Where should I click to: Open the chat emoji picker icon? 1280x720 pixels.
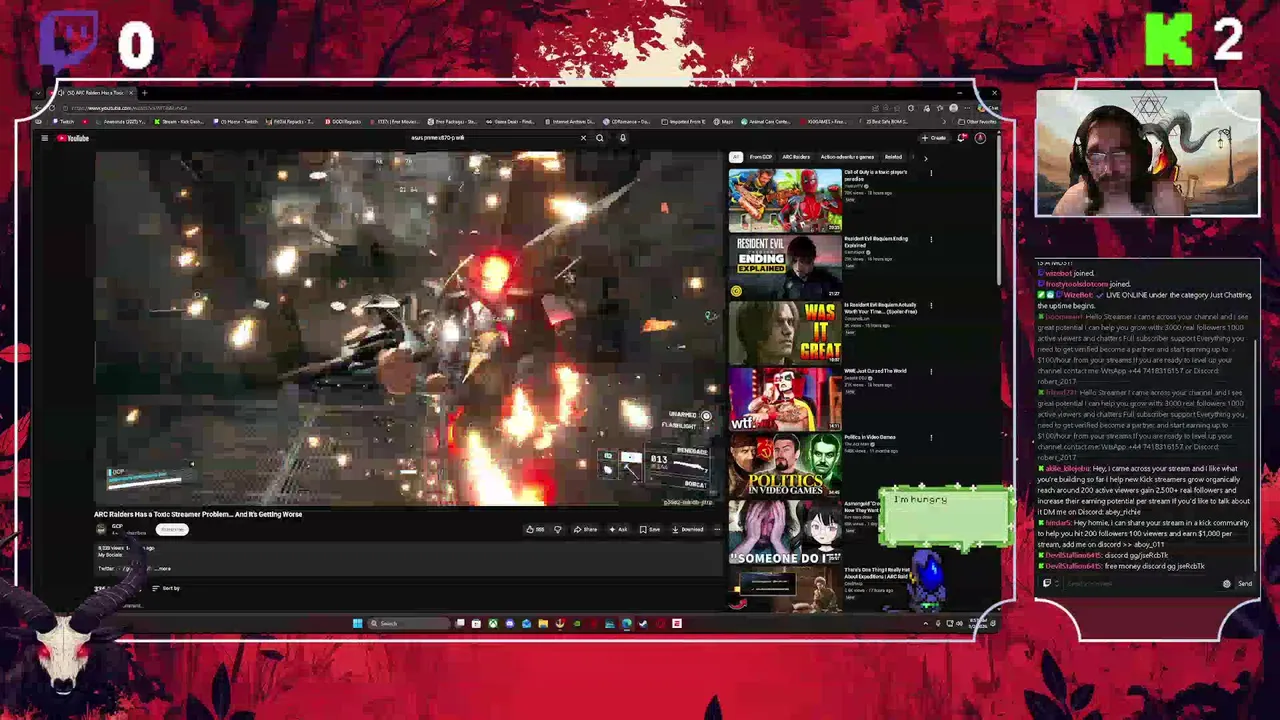(x=1227, y=584)
